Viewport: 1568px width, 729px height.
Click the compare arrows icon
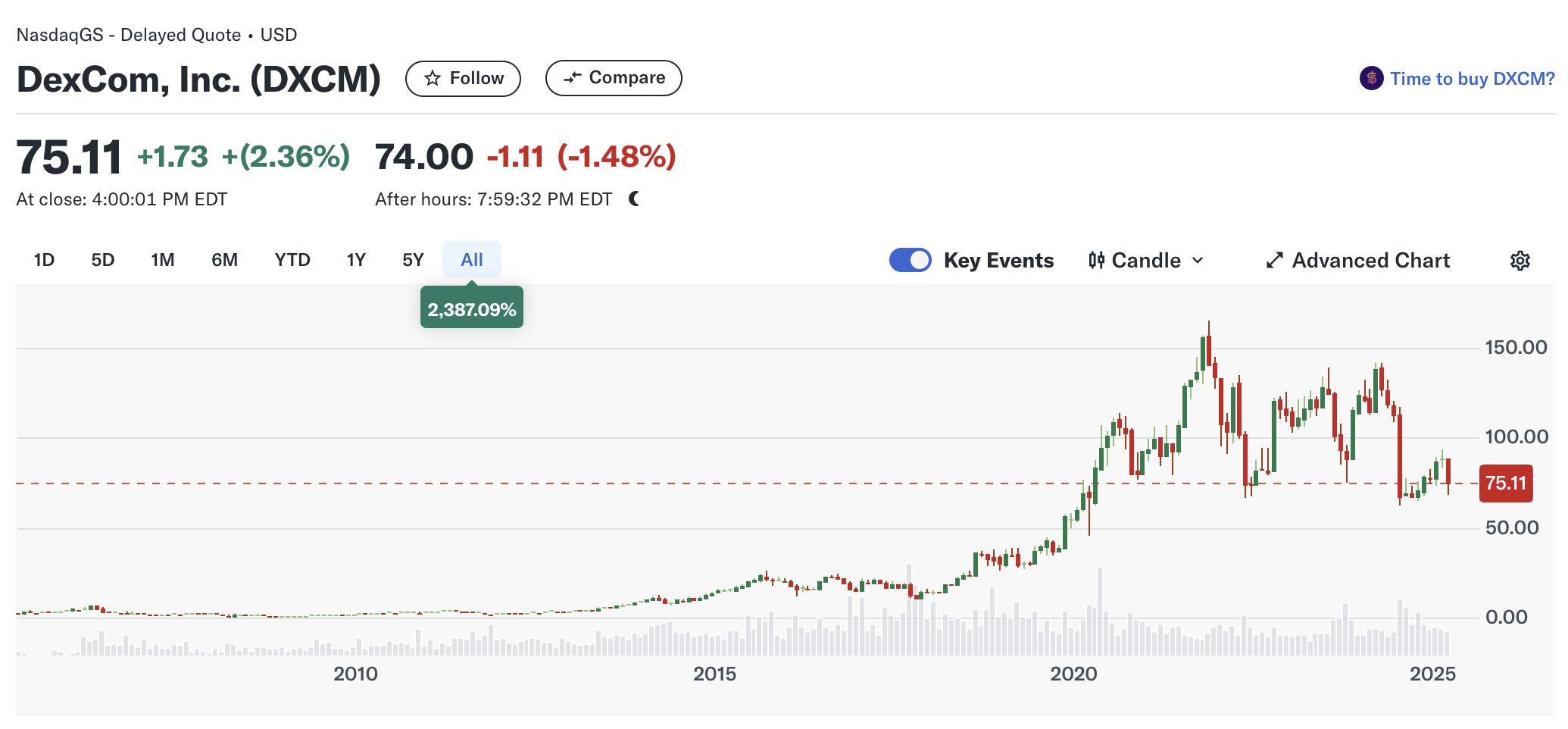pos(573,78)
